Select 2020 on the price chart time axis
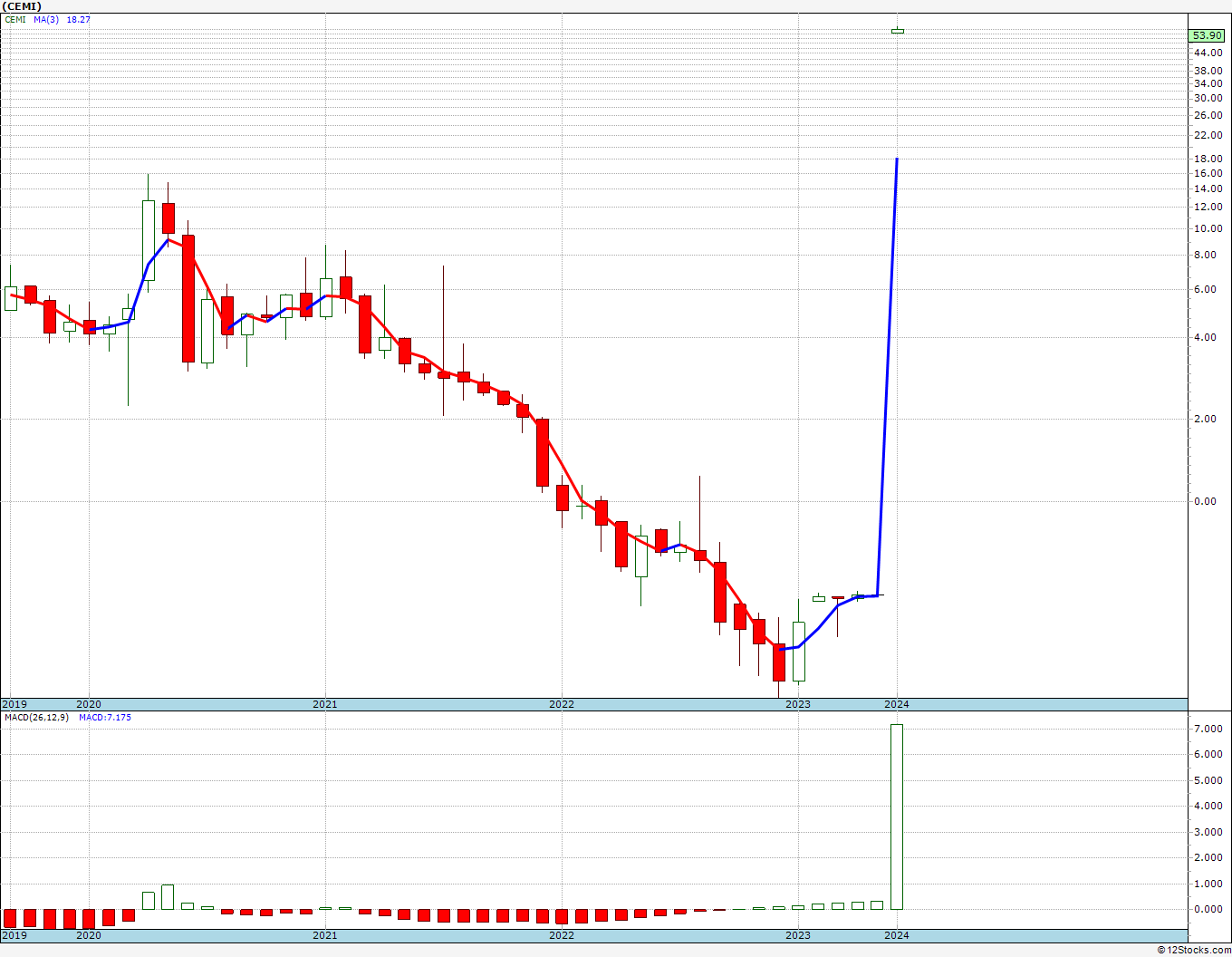 pyautogui.click(x=89, y=704)
